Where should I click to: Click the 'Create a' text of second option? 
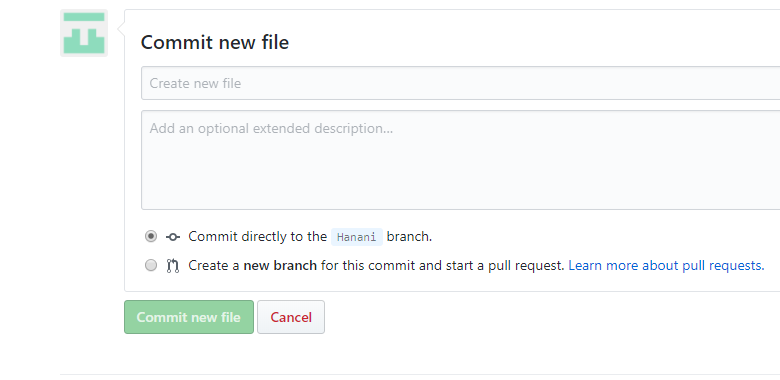(x=214, y=266)
